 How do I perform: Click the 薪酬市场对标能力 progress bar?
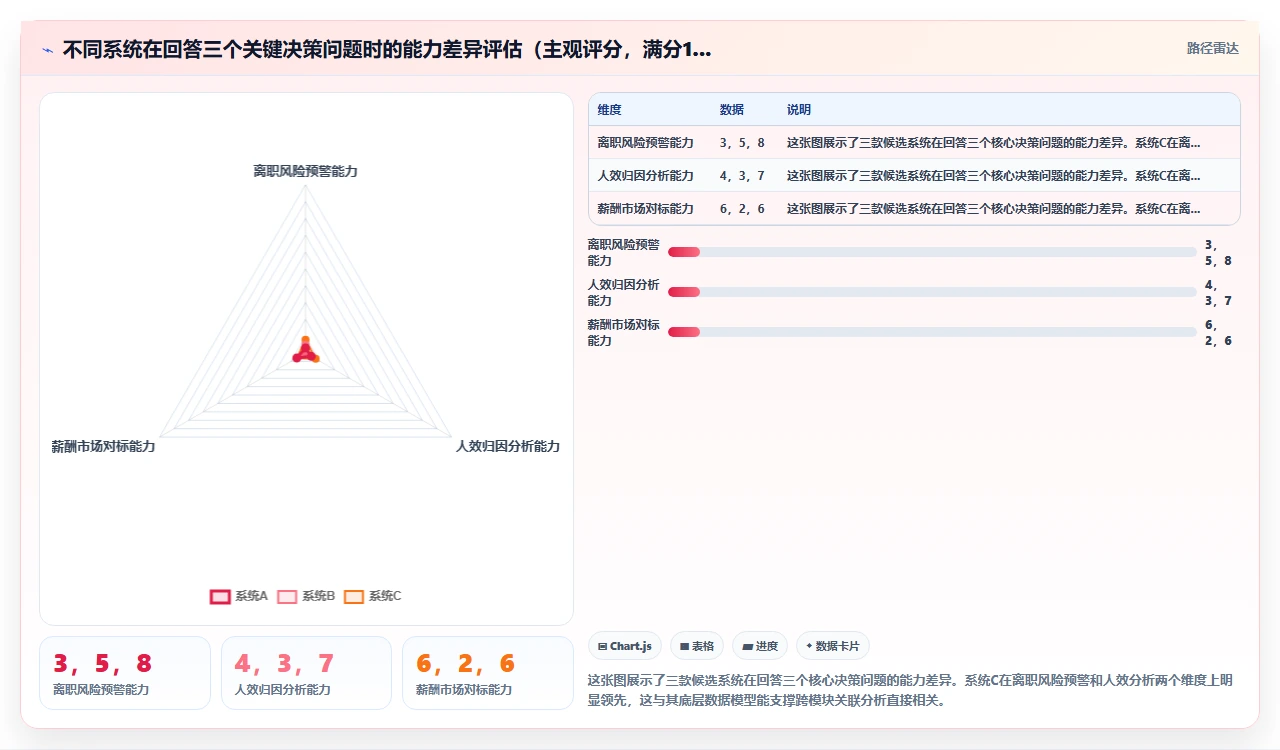932,332
